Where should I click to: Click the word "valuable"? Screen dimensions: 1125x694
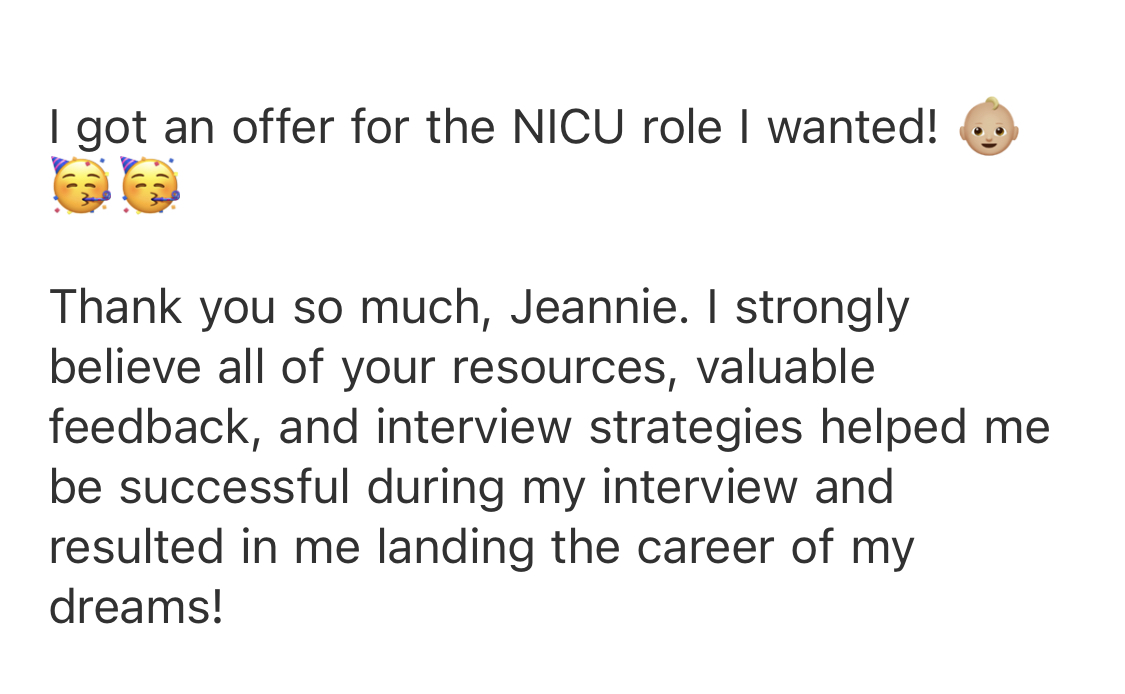click(786, 368)
